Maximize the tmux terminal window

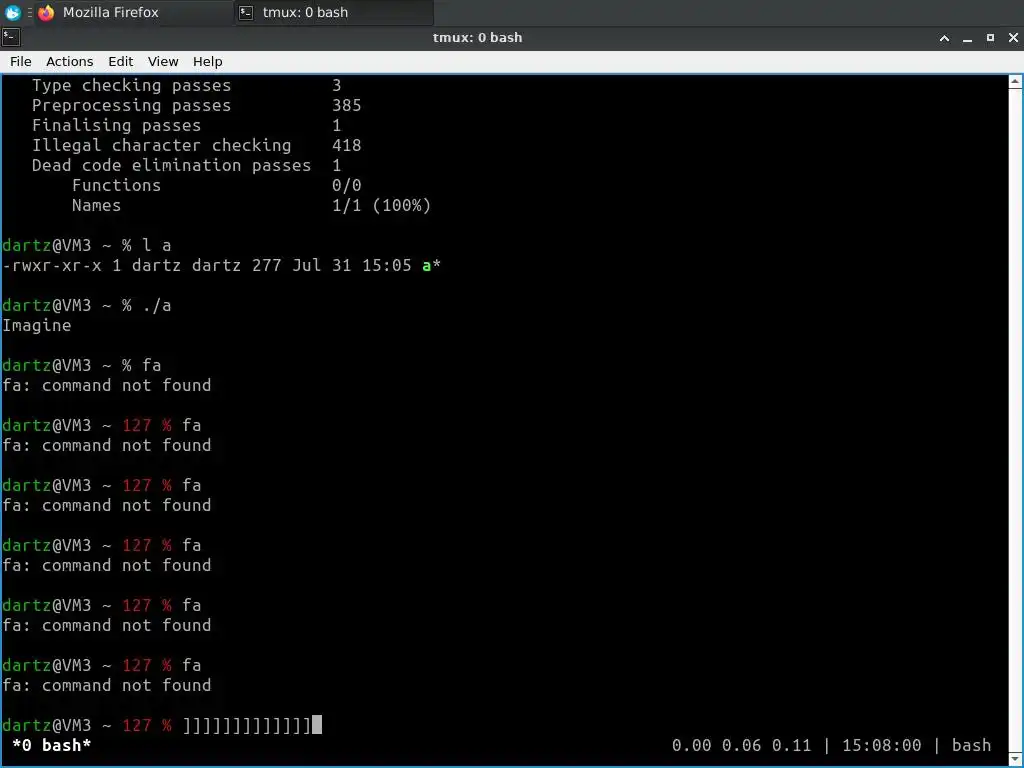(x=990, y=38)
